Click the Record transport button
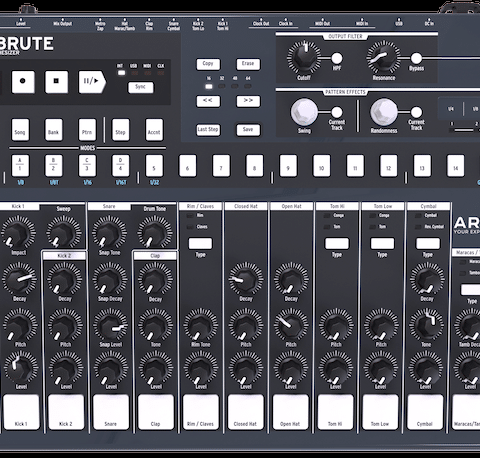The image size is (480, 458). pos(23,82)
